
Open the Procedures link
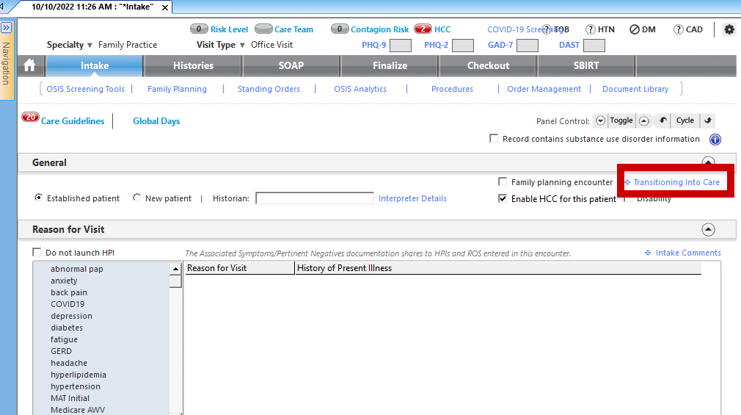pyautogui.click(x=452, y=89)
